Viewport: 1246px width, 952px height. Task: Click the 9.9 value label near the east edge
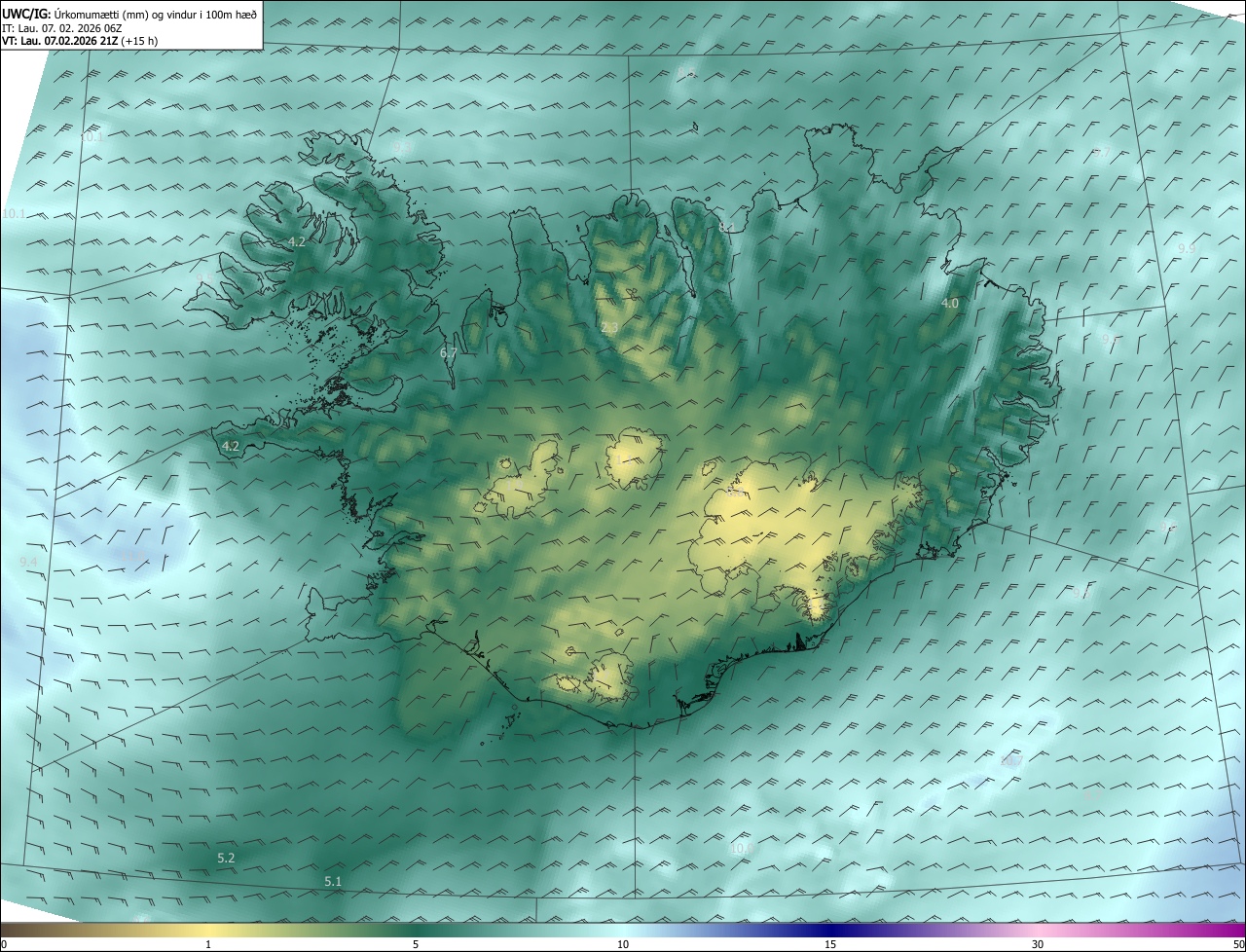(x=1187, y=249)
